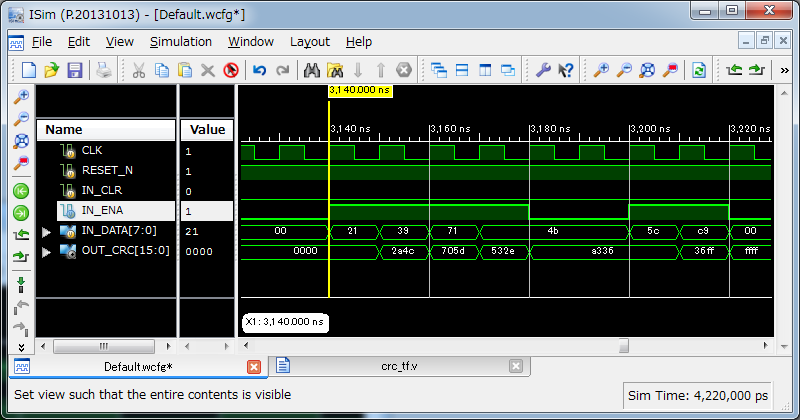Click the Print toolbar icon

[x=104, y=70]
